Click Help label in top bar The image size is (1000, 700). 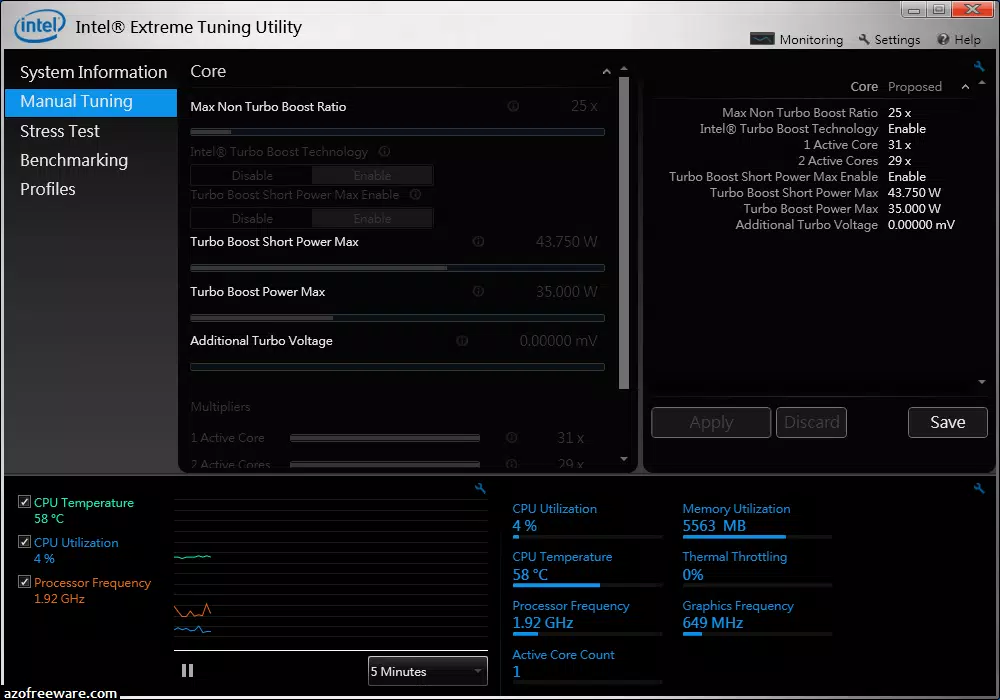[x=967, y=40]
